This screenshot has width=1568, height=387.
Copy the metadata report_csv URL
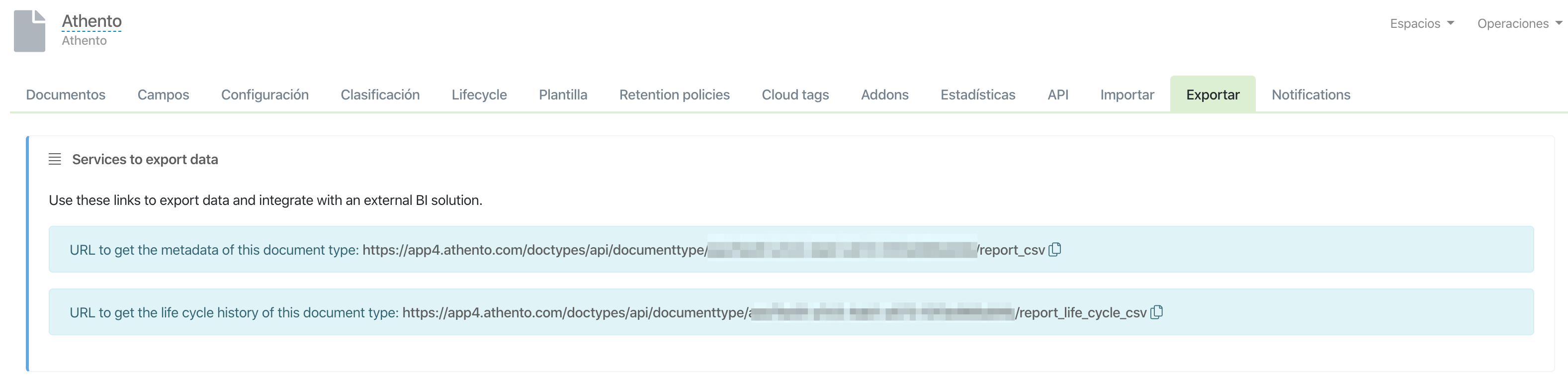click(x=1055, y=249)
